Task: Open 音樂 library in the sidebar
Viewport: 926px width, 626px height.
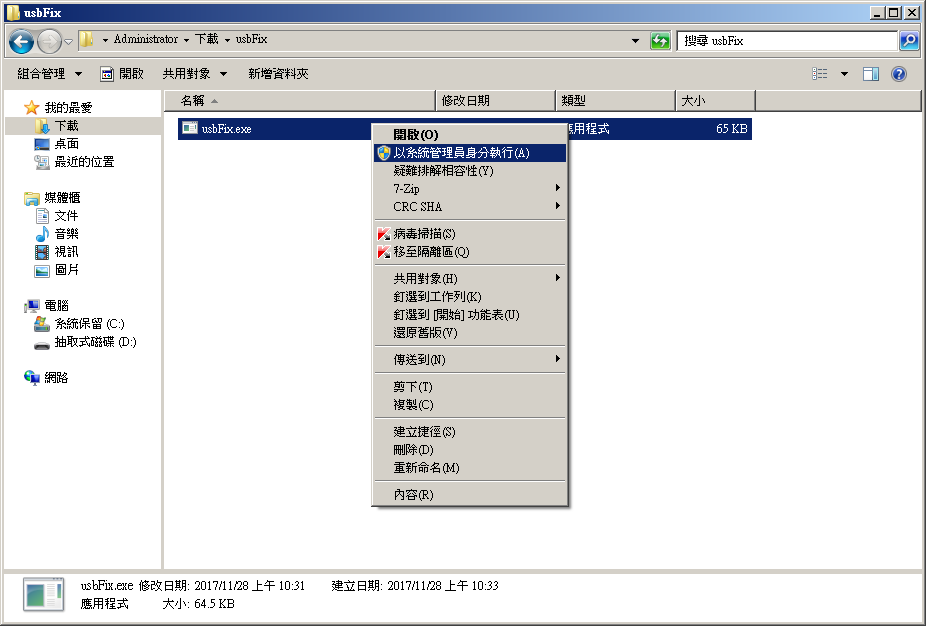Action: coord(66,234)
